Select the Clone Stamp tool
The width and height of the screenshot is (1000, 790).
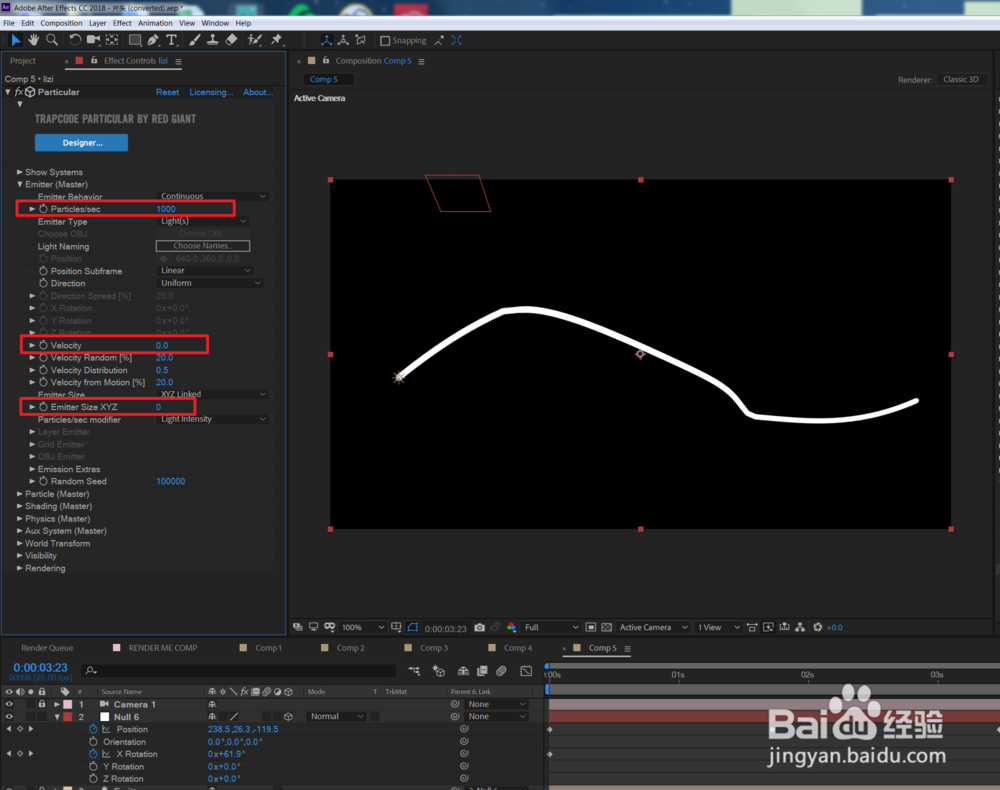[x=212, y=40]
